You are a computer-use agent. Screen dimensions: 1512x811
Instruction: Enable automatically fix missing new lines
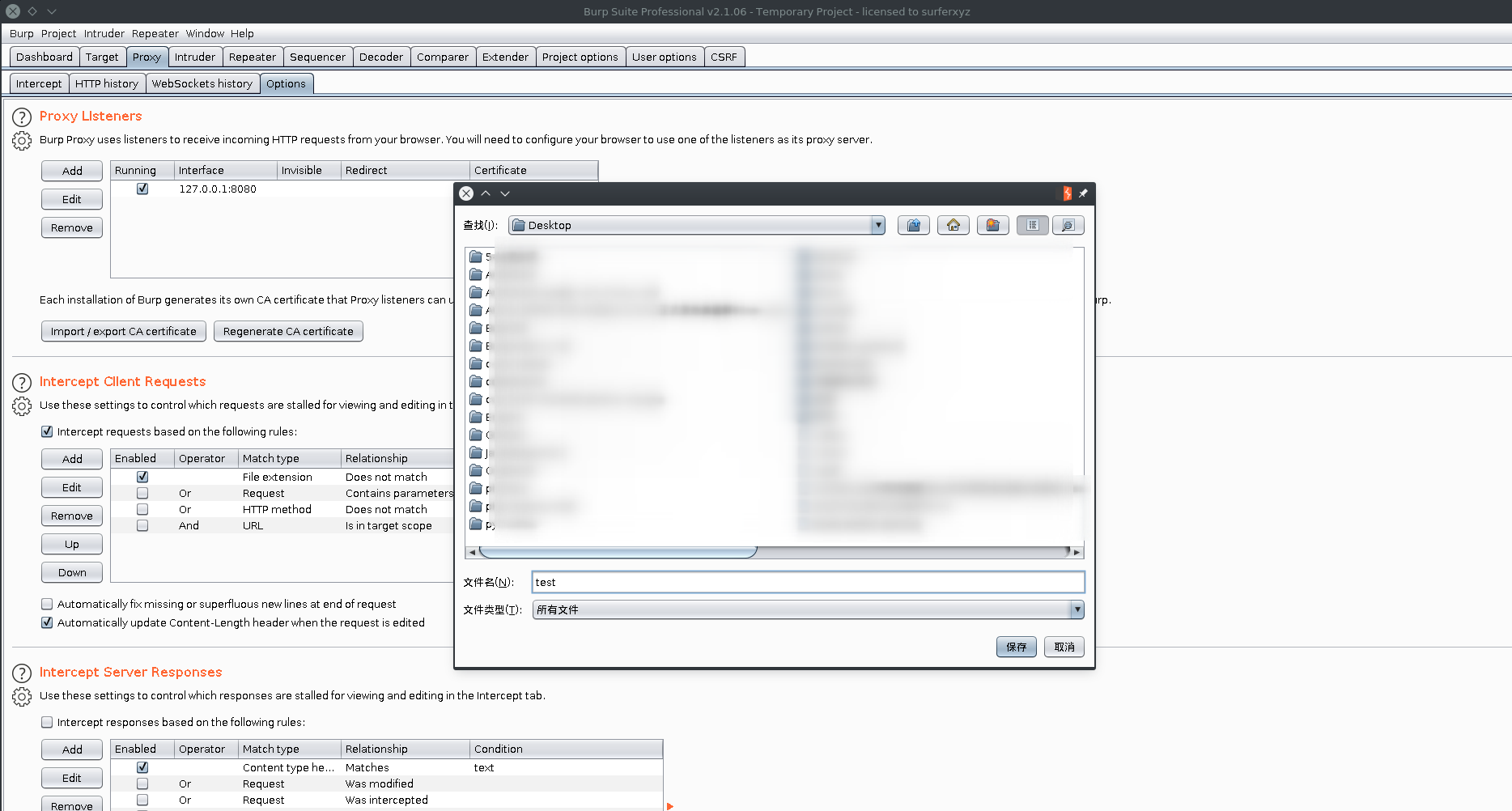pyautogui.click(x=47, y=604)
